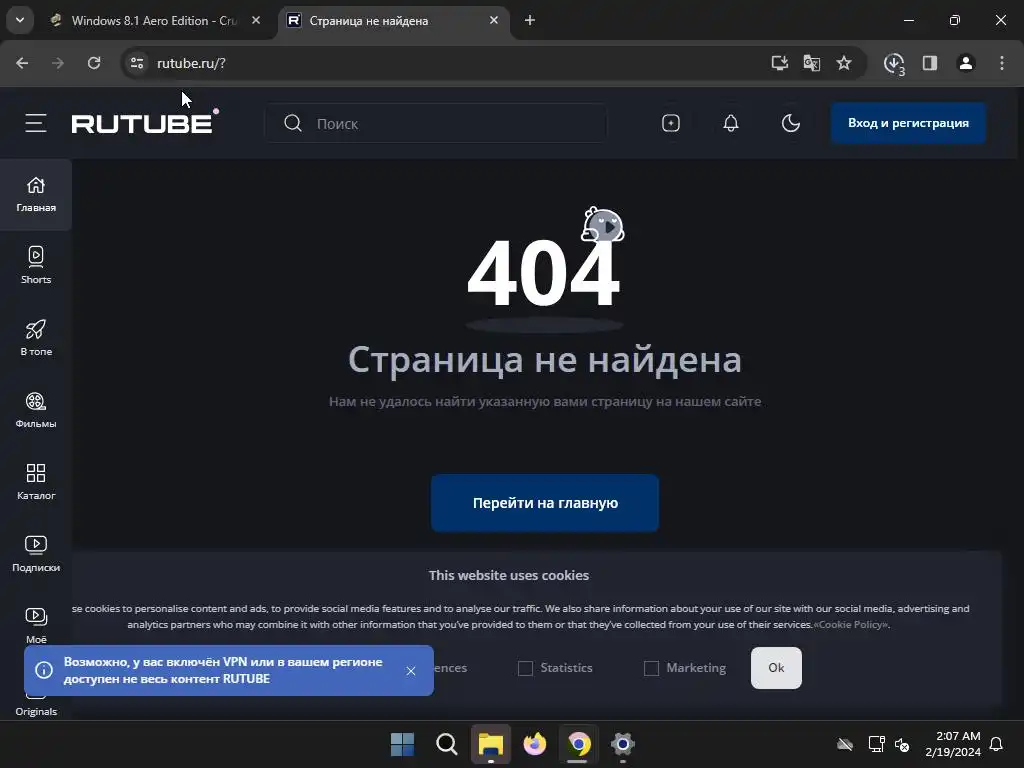This screenshot has width=1024, height=768.
Task: Click the search magnifier icon in RUTUBE
Action: tap(293, 123)
